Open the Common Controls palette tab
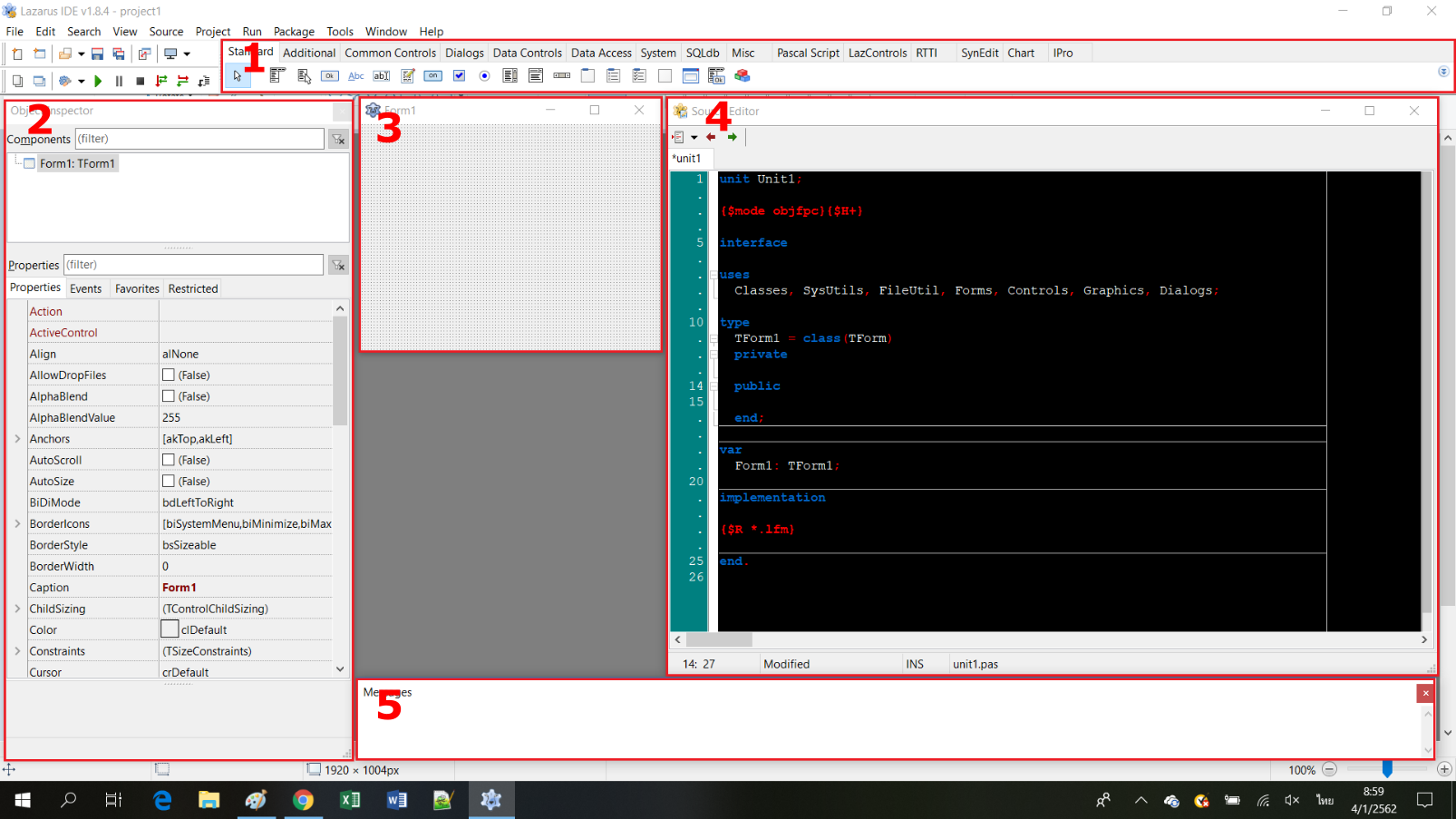 click(390, 53)
